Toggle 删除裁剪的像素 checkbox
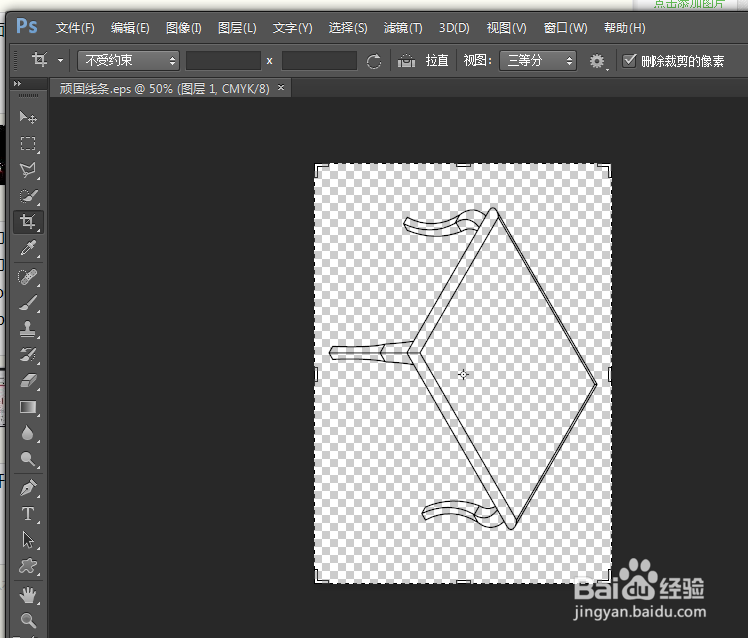Image resolution: width=748 pixels, height=638 pixels. 629,61
